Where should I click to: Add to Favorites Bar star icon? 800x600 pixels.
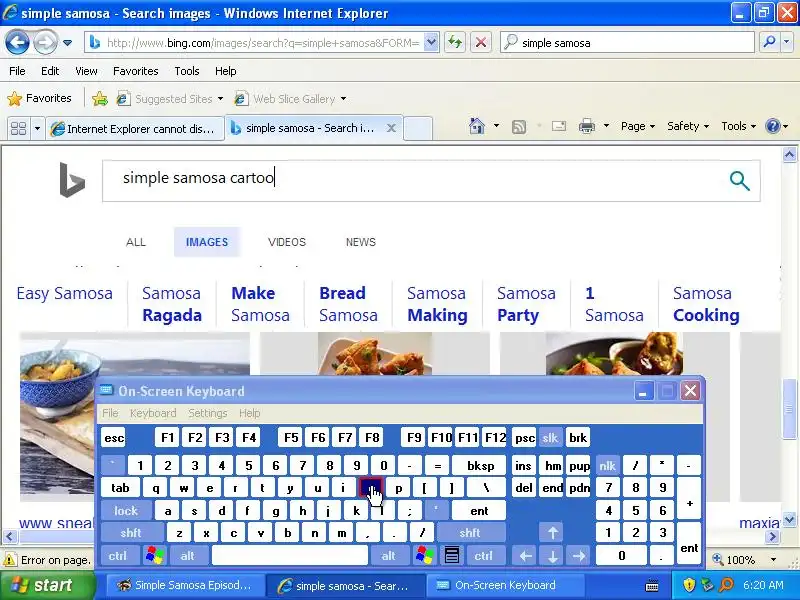click(99, 98)
